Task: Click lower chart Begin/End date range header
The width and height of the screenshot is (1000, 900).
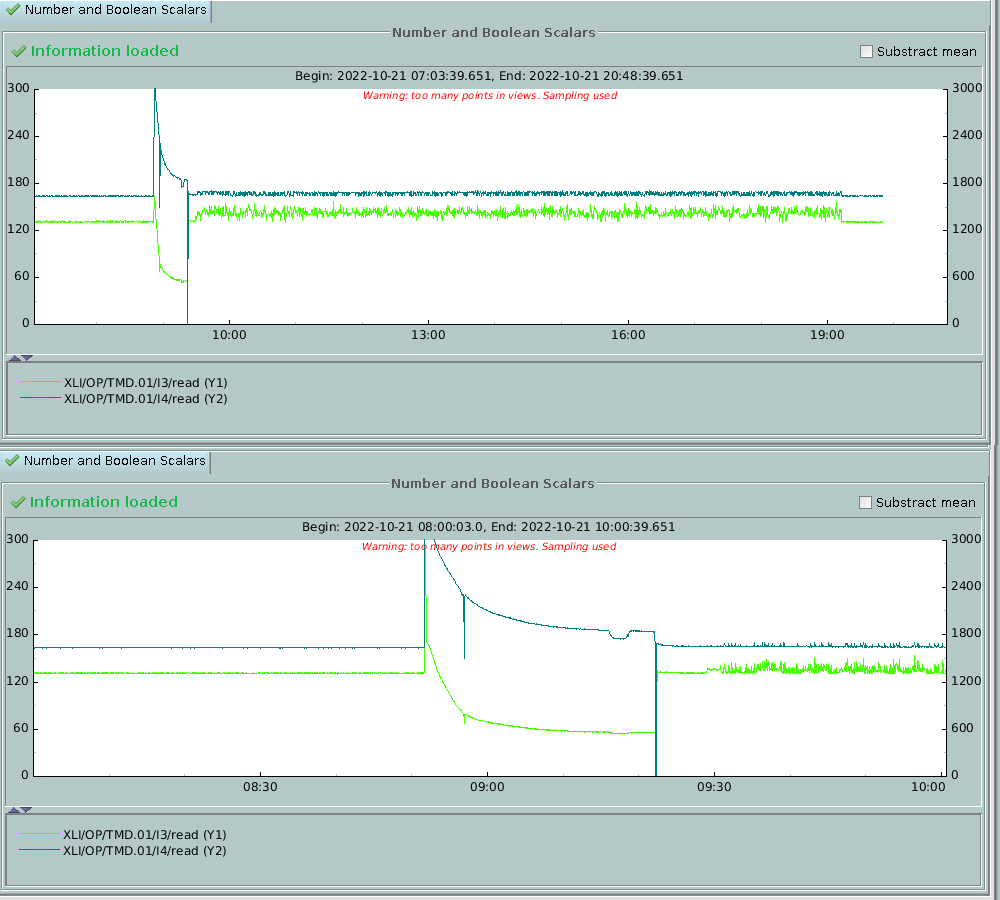Action: (488, 527)
